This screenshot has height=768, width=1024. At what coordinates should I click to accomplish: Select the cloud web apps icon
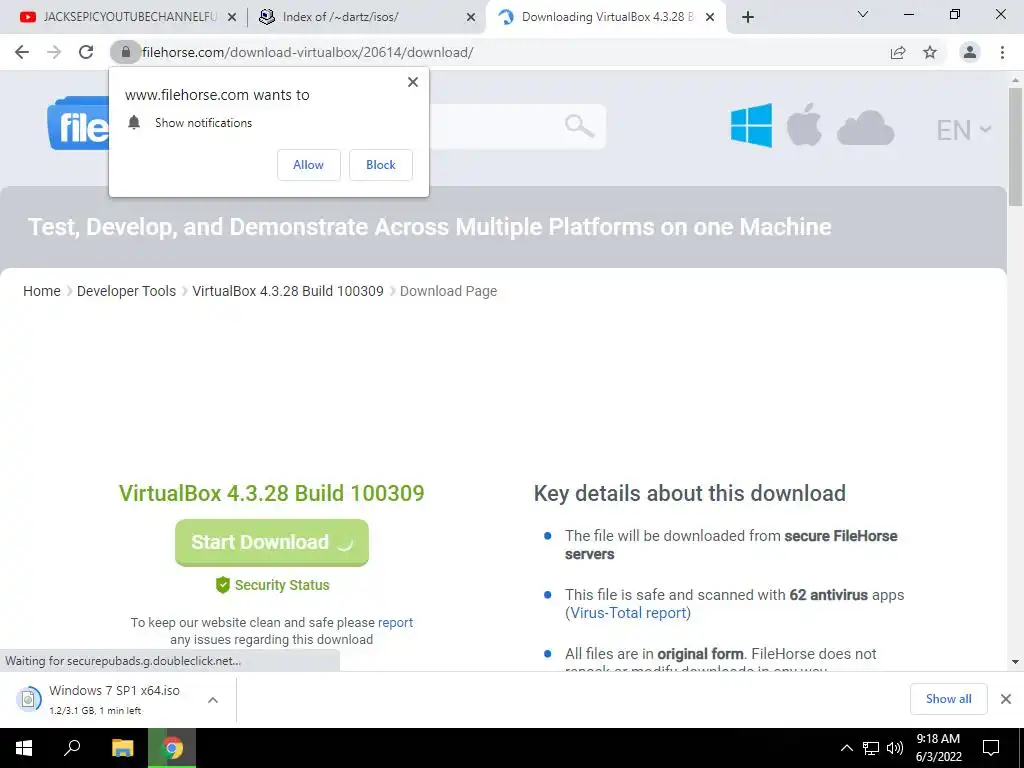click(x=865, y=127)
